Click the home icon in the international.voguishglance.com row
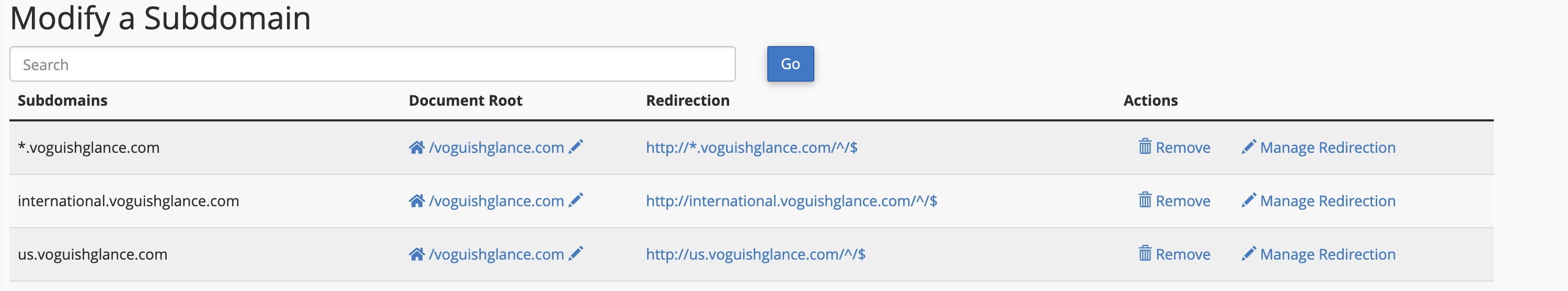Viewport: 1568px width, 291px height. (417, 200)
